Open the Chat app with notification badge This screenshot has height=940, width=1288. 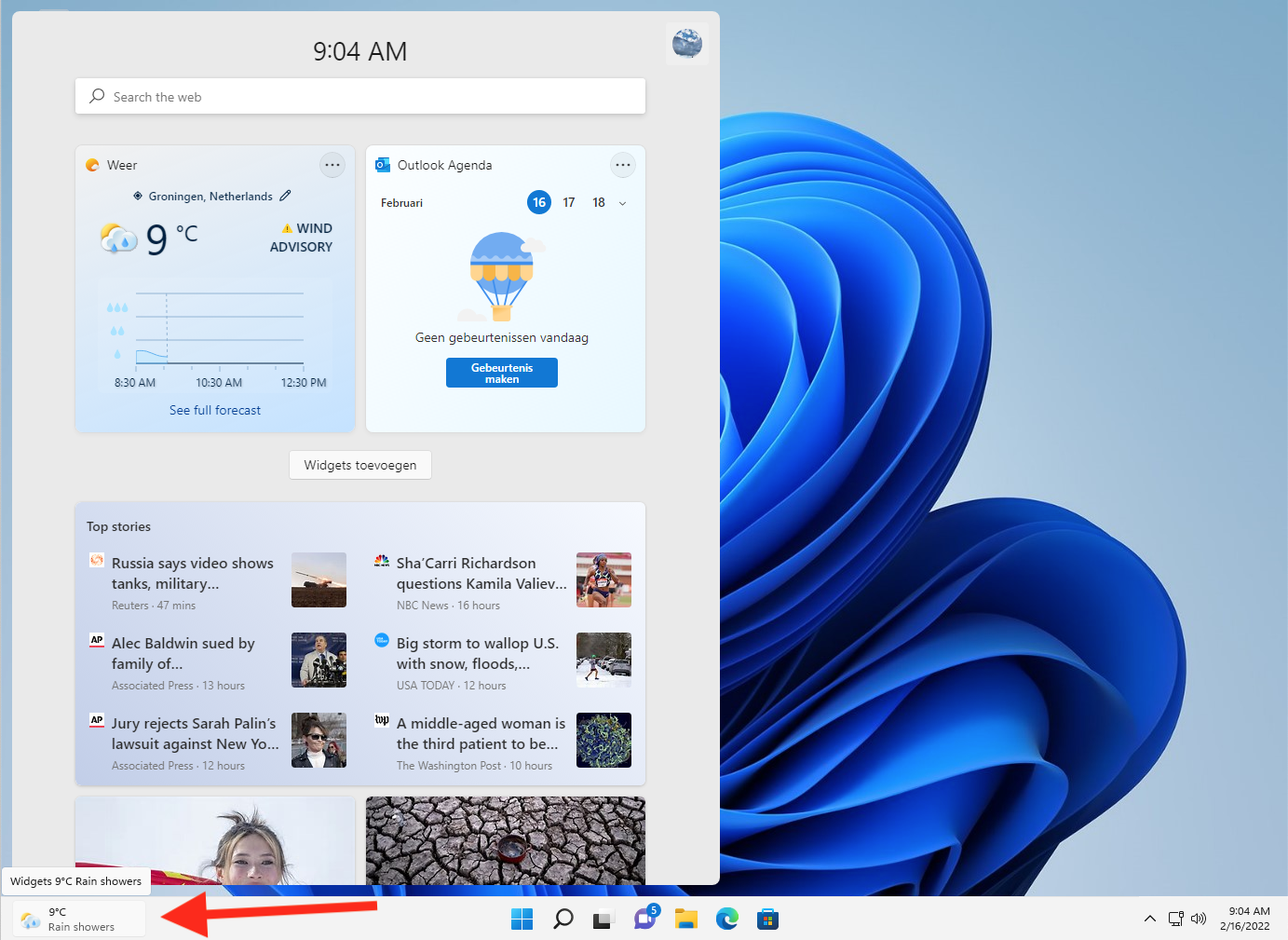click(x=644, y=920)
